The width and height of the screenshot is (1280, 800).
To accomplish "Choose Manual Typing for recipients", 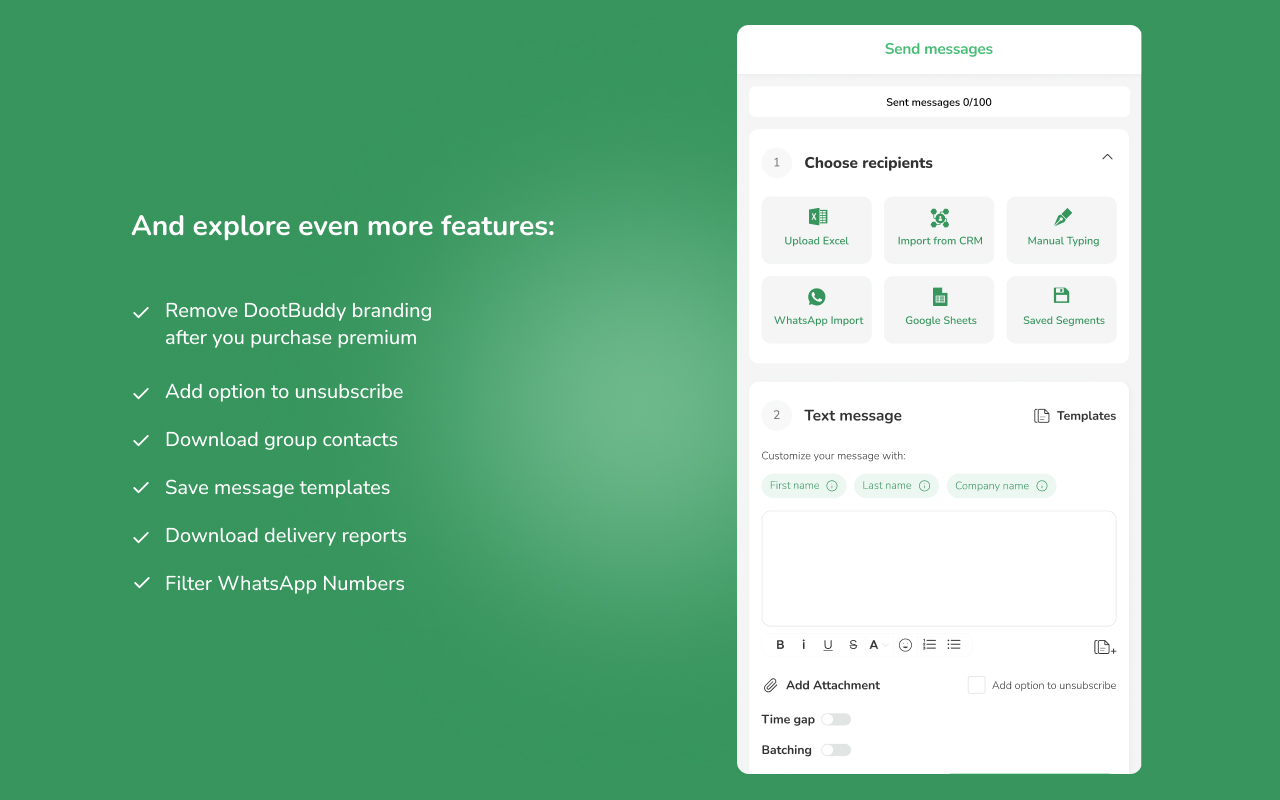I will [x=1062, y=230].
